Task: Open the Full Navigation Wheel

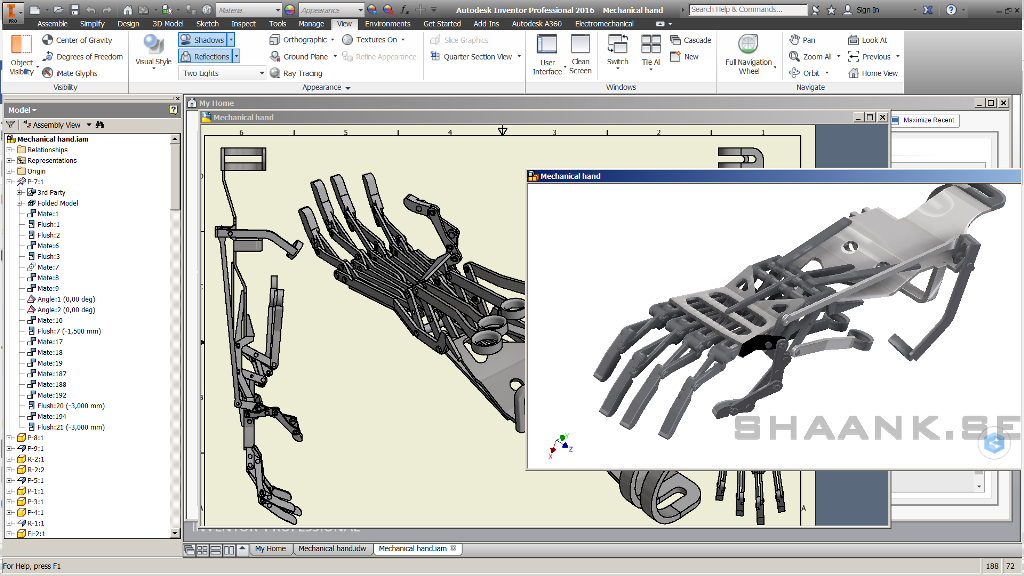Action: [748, 55]
